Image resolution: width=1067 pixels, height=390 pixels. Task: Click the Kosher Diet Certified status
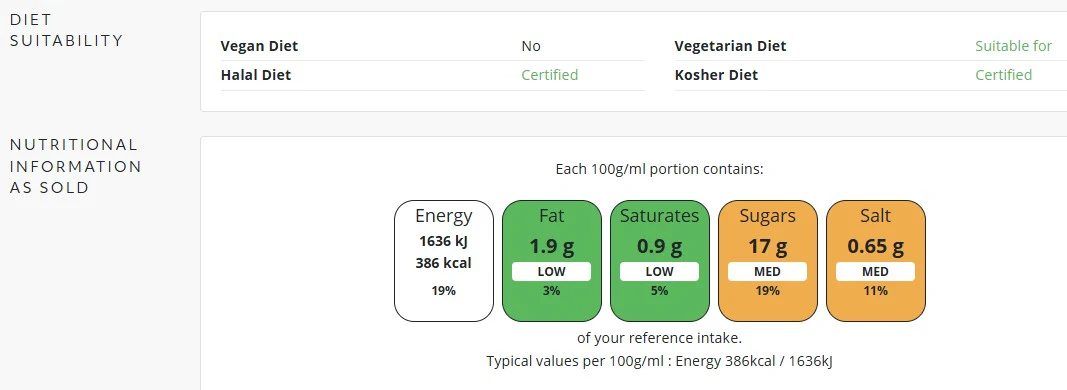pyautogui.click(x=1004, y=75)
